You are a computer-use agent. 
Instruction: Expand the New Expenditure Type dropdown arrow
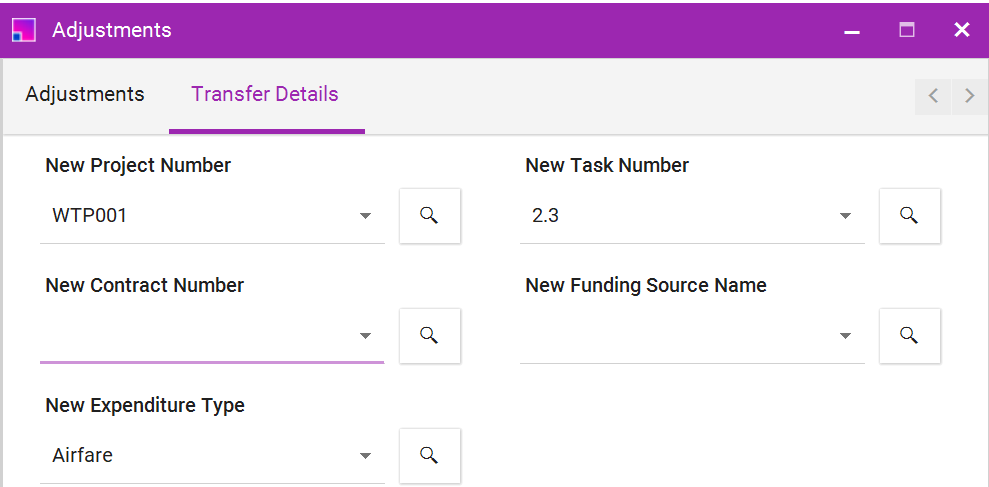[365, 455]
